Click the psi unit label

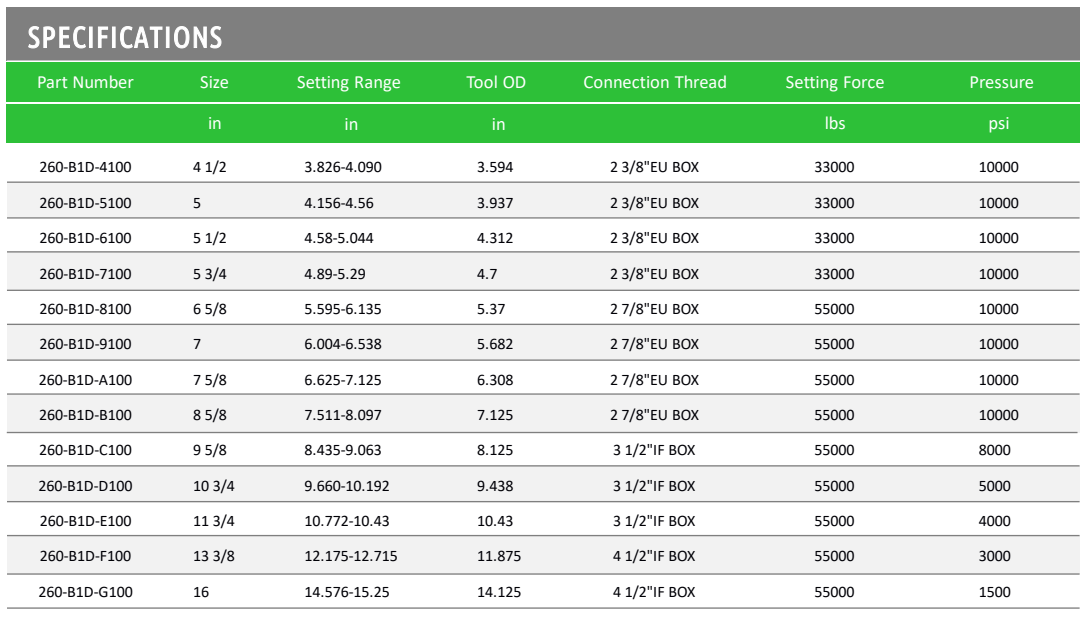[x=999, y=125]
